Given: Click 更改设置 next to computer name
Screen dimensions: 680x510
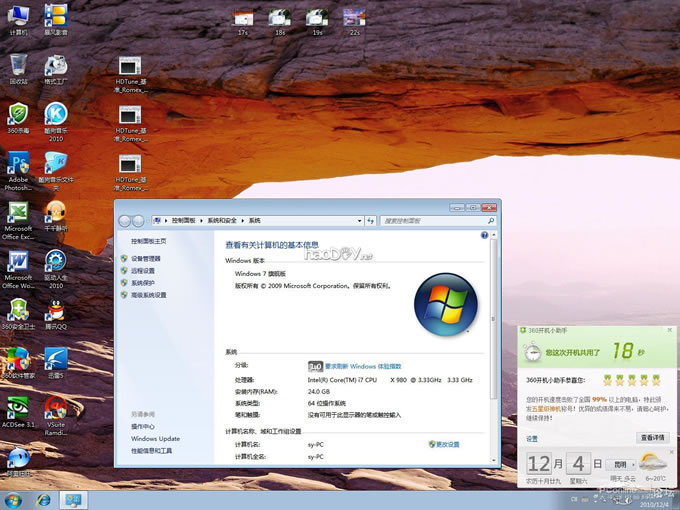Looking at the screenshot, I should pos(444,444).
